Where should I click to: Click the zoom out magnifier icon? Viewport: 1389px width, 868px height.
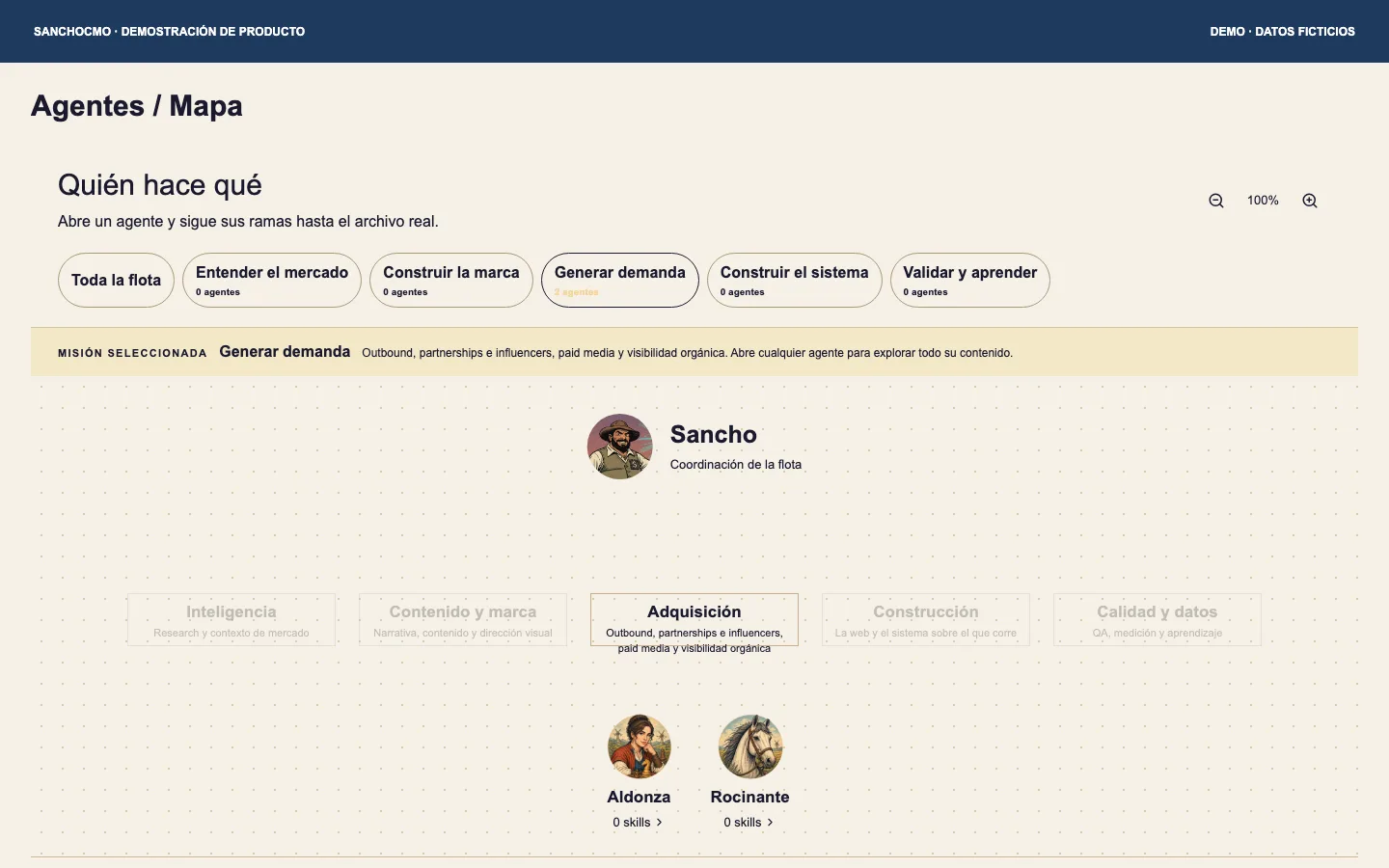pyautogui.click(x=1216, y=201)
